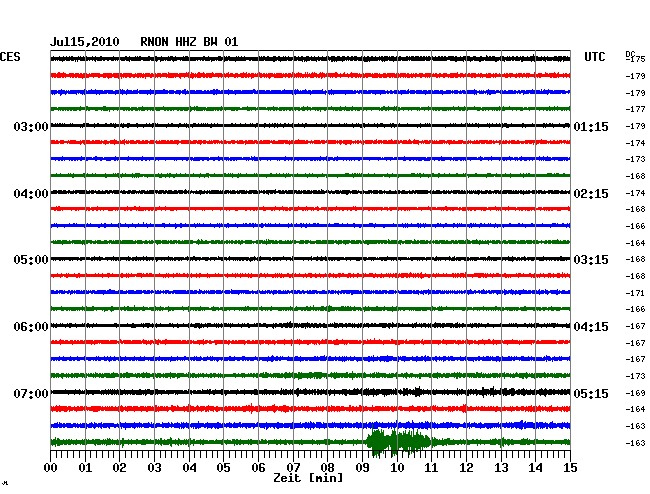Click the UTC column header
This screenshot has width=650, height=494.
coord(594,57)
